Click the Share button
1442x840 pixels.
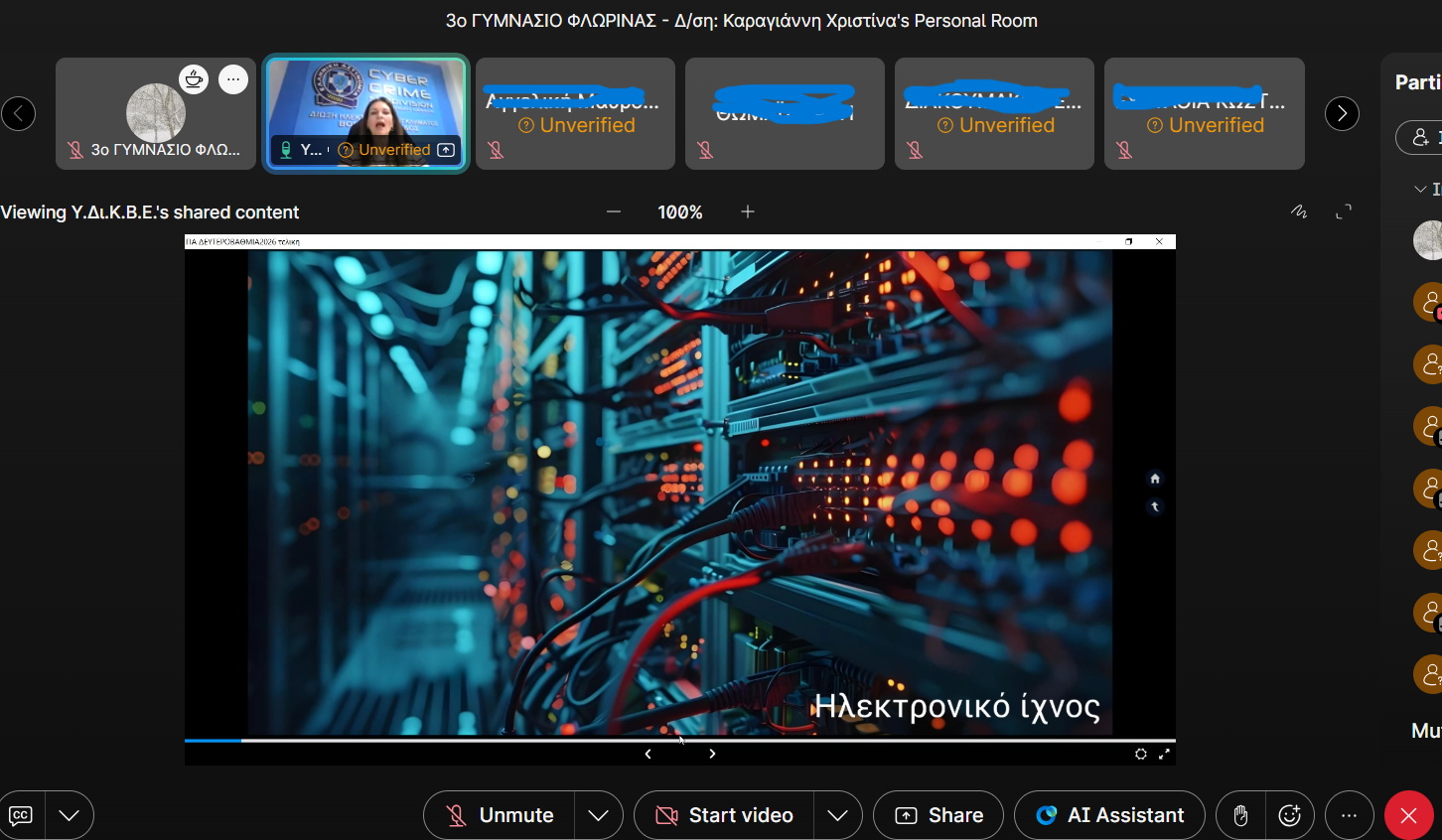(x=938, y=815)
